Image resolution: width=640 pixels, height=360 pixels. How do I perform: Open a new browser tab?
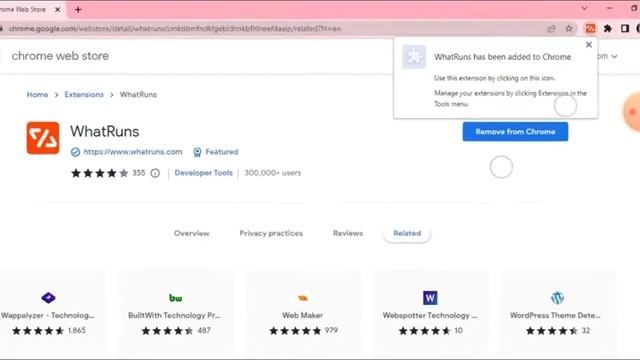coord(78,9)
